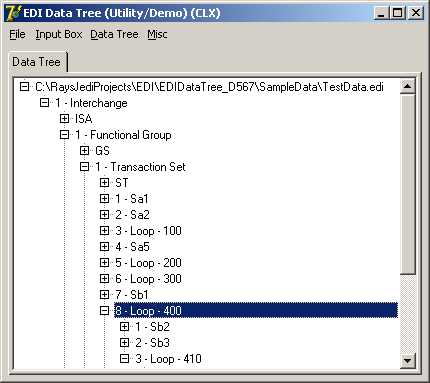Select the '3 - Loop - 410' row
This screenshot has height=383, width=430.
[168, 359]
